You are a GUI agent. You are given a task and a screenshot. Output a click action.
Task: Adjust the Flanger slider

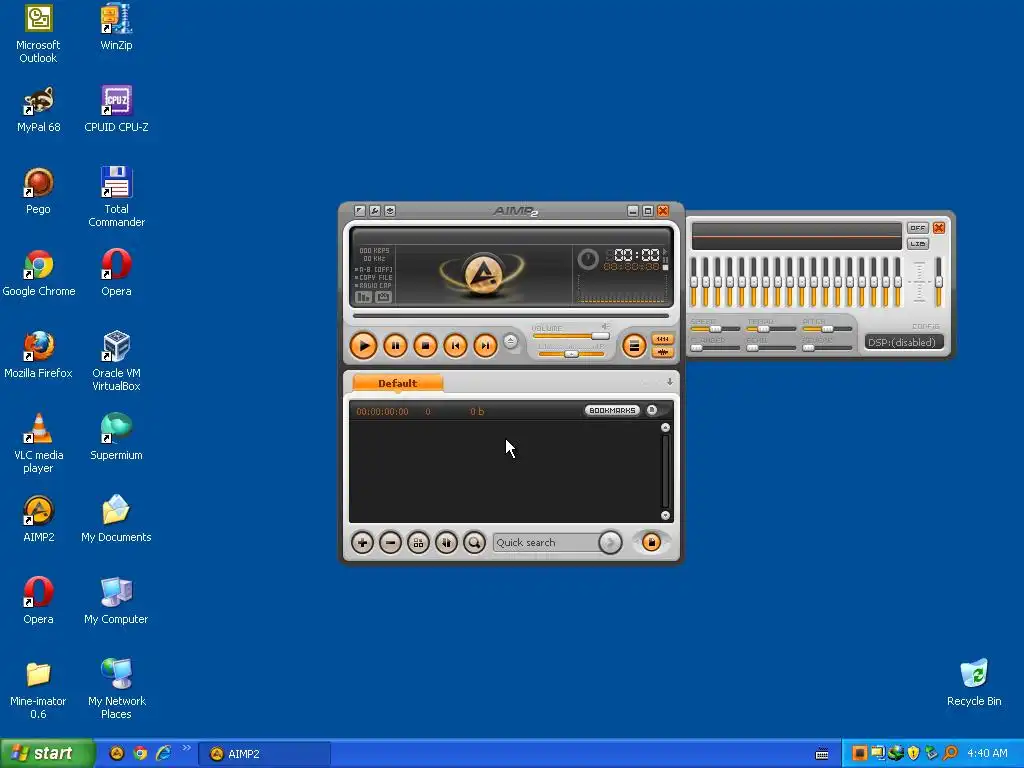[715, 348]
